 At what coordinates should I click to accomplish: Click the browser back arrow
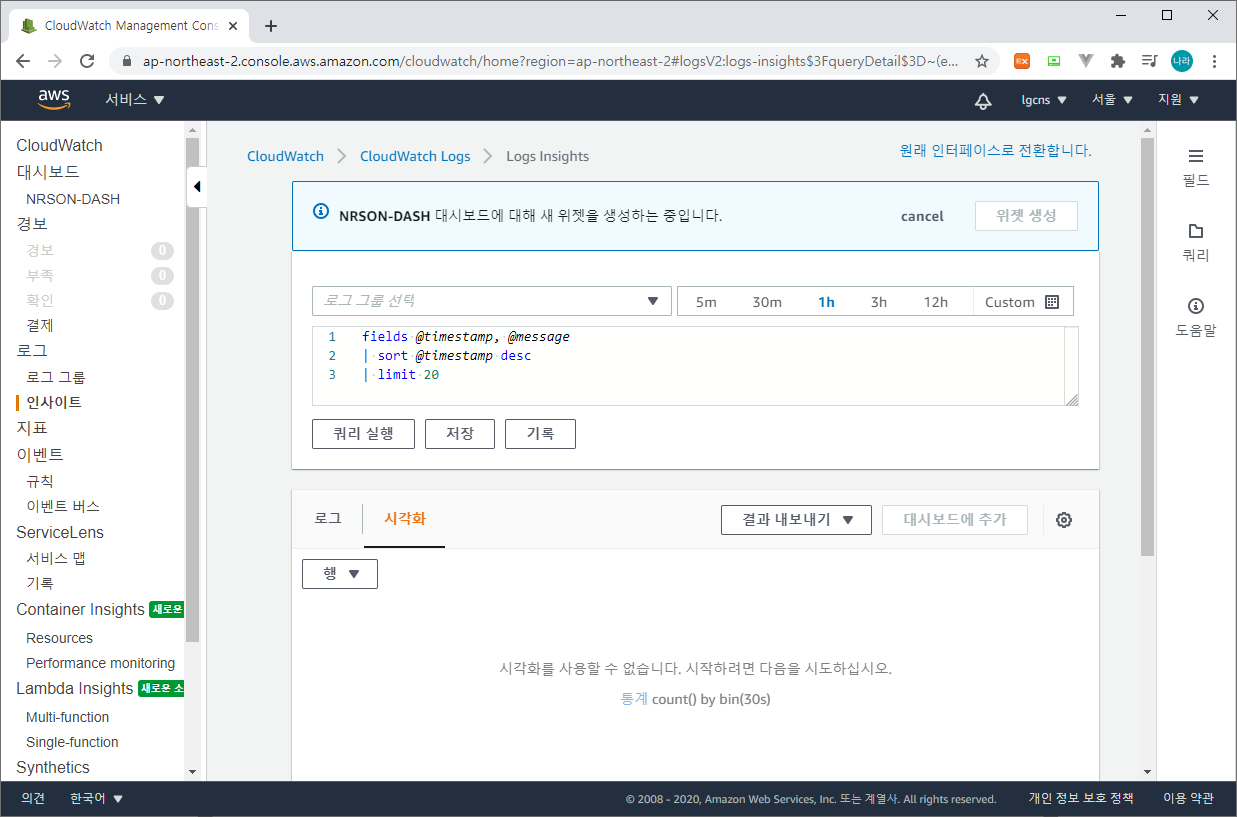(24, 61)
